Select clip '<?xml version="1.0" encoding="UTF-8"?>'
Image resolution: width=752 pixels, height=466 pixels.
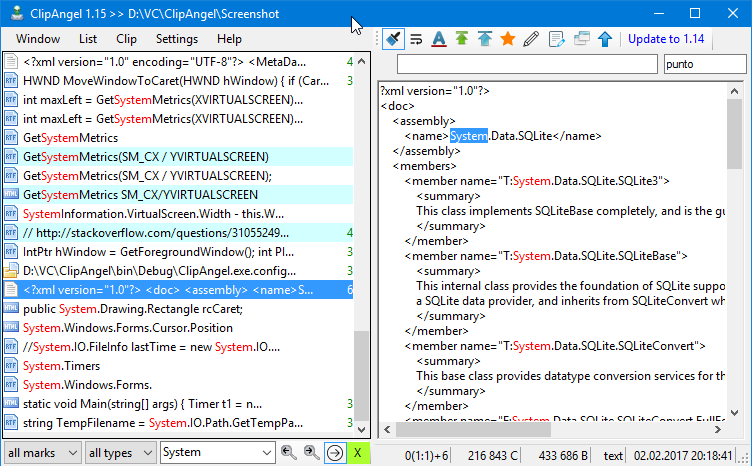coord(178,62)
